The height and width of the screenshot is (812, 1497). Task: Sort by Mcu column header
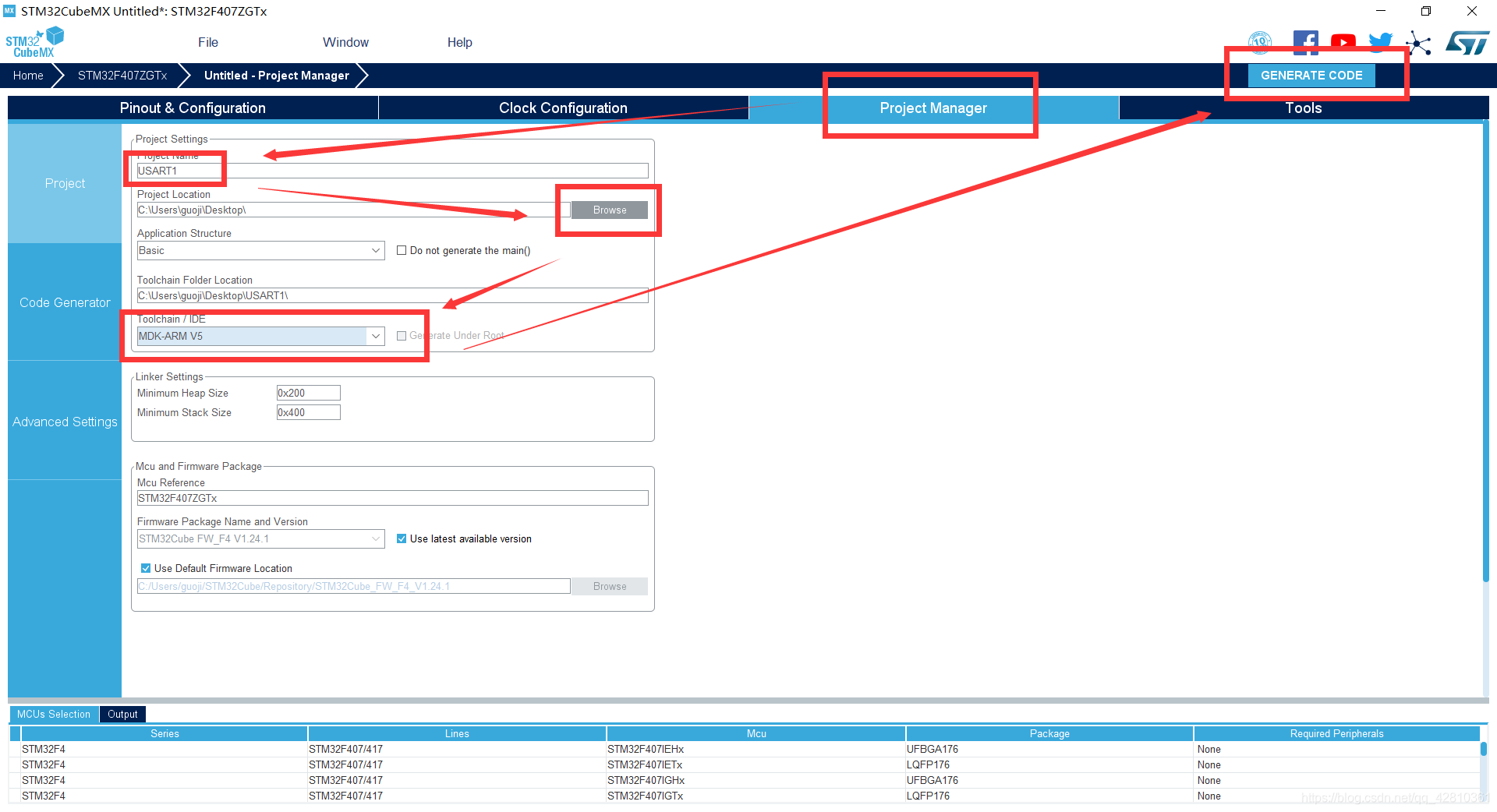[x=756, y=733]
